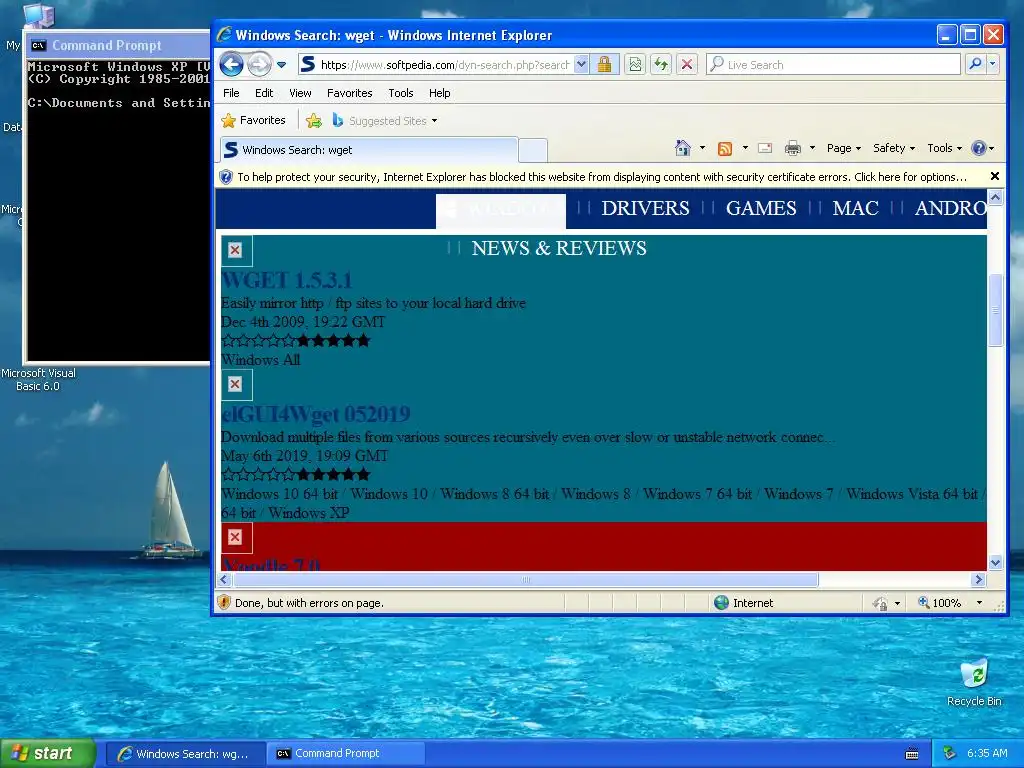Viewport: 1024px width, 768px height.
Task: Stop loading with the red X
Action: pos(686,64)
